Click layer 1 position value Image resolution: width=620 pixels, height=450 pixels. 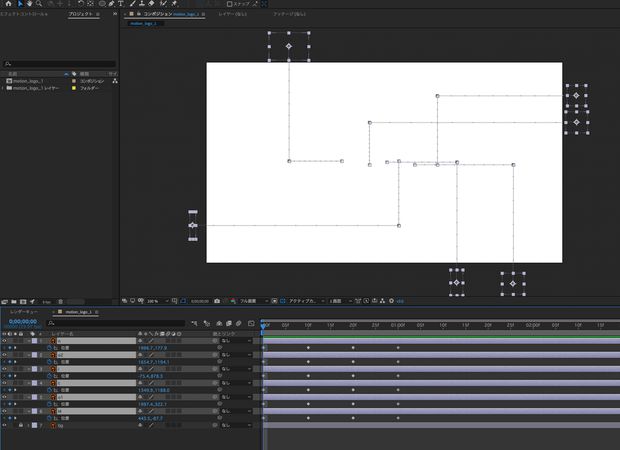[x=152, y=348]
